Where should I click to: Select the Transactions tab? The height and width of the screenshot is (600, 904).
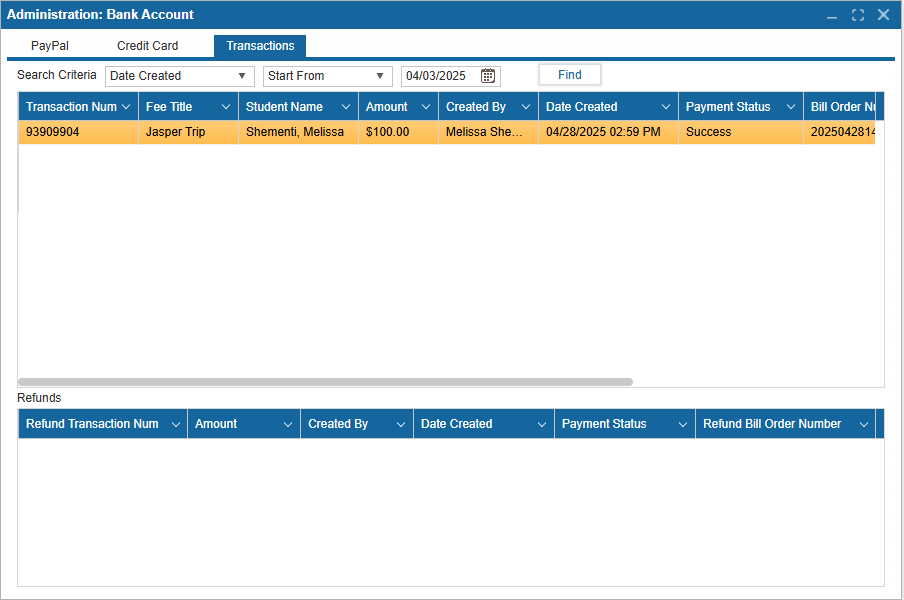[x=259, y=45]
